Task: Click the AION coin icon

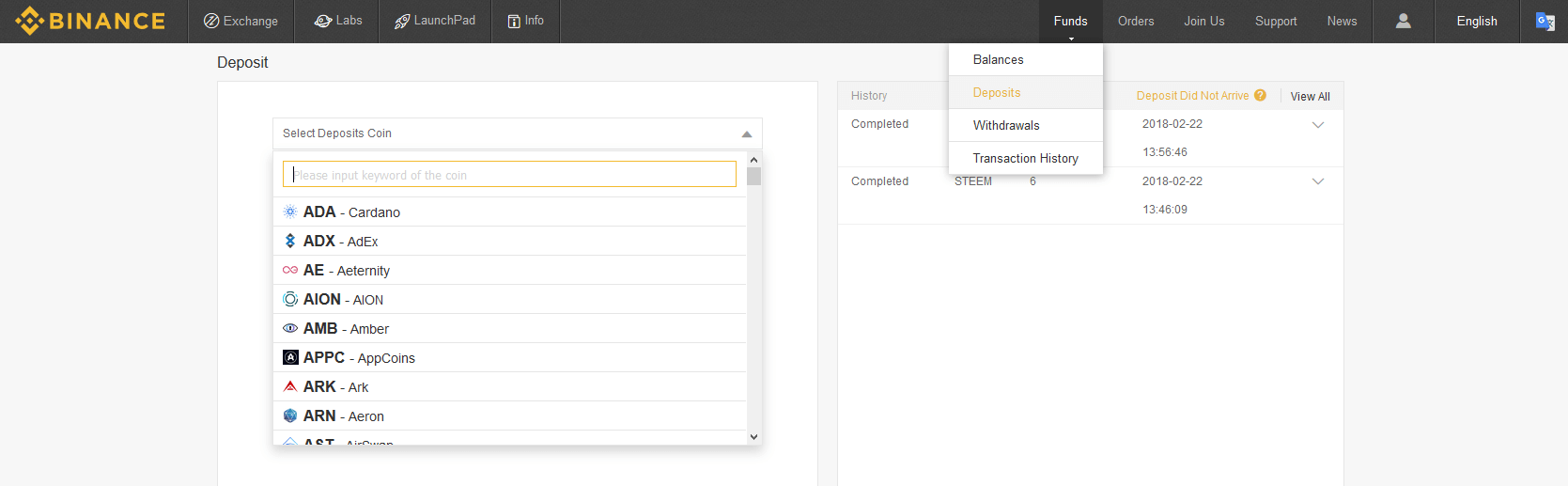Action: tap(290, 299)
